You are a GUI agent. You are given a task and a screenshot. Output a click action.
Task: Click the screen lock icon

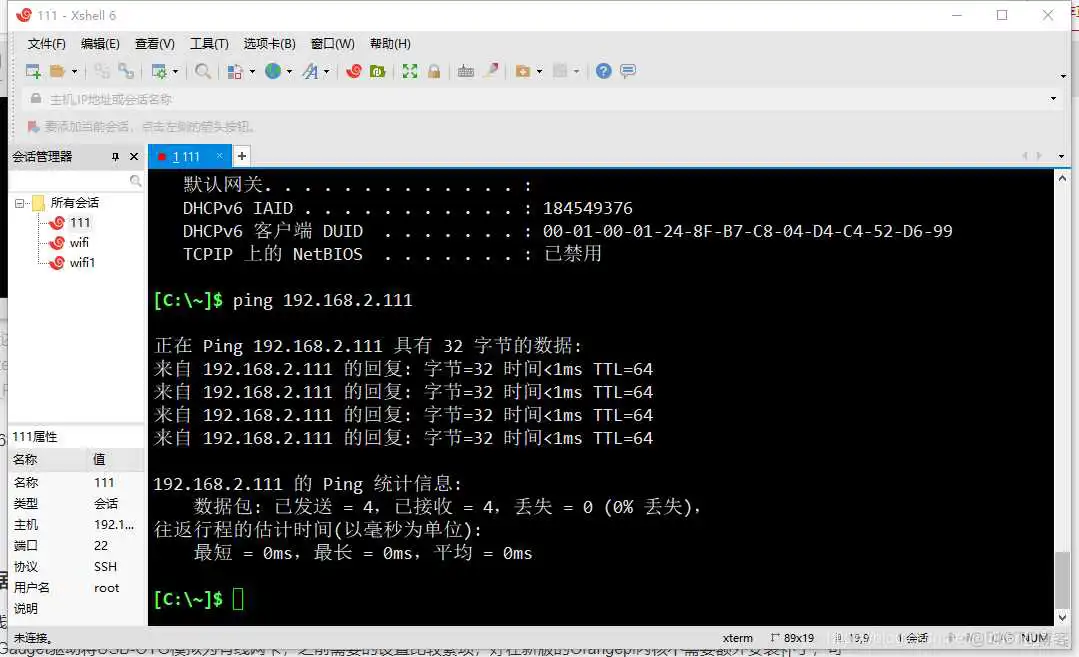click(x=435, y=70)
